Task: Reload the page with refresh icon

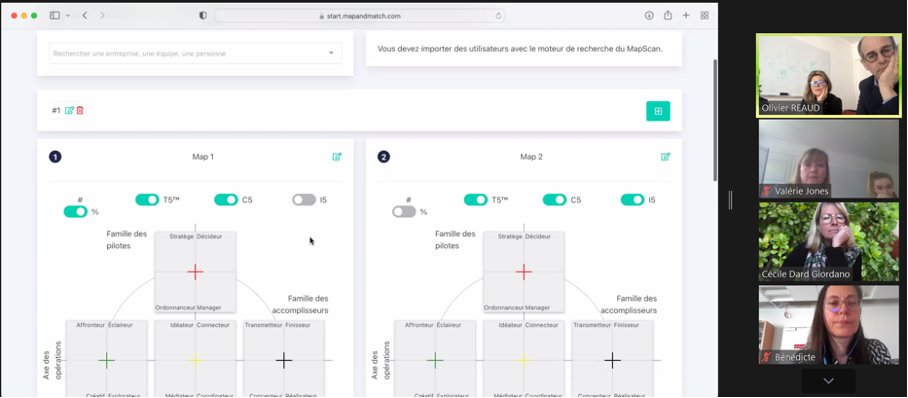Action: (498, 16)
